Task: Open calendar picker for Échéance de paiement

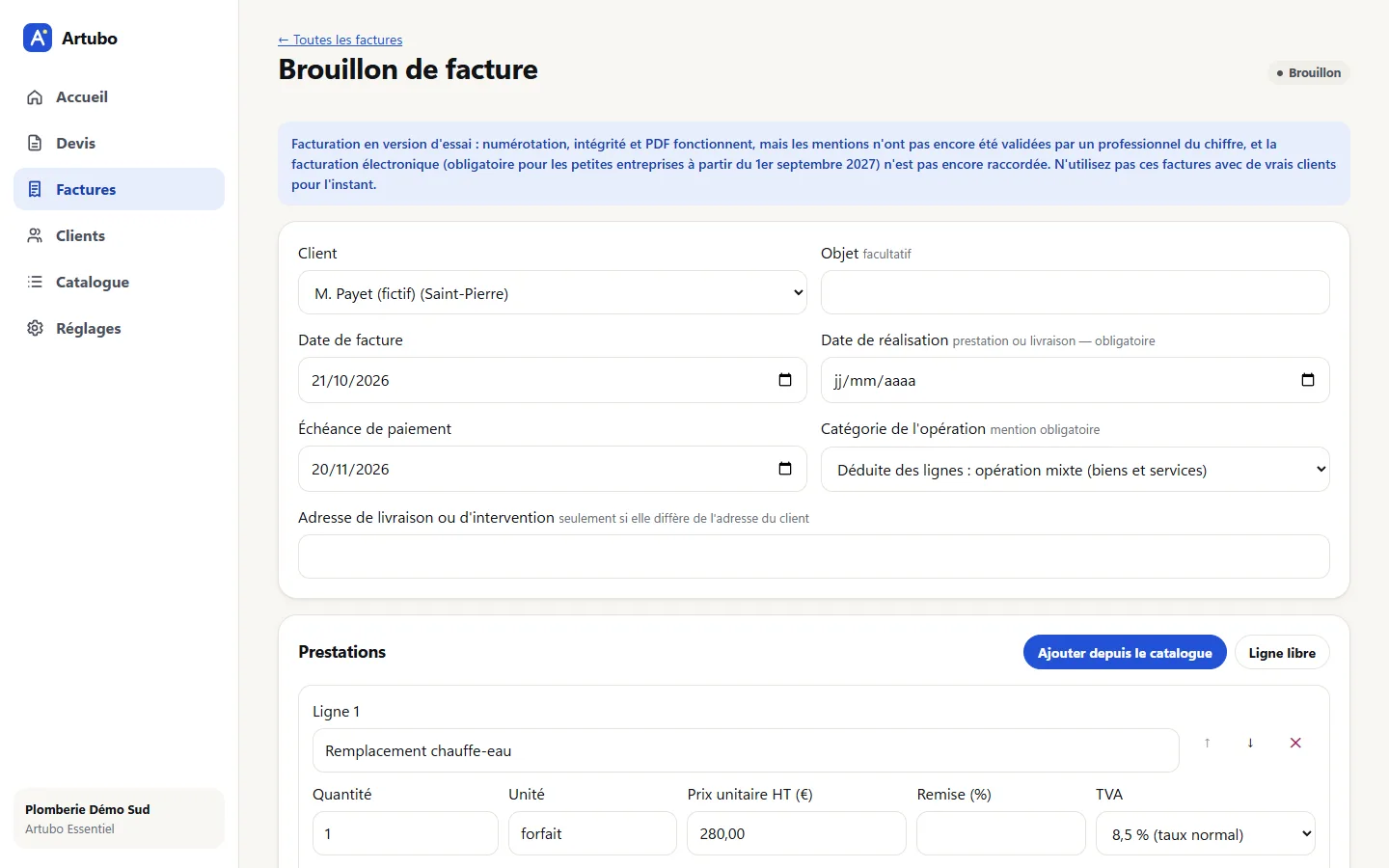Action: pos(785,469)
